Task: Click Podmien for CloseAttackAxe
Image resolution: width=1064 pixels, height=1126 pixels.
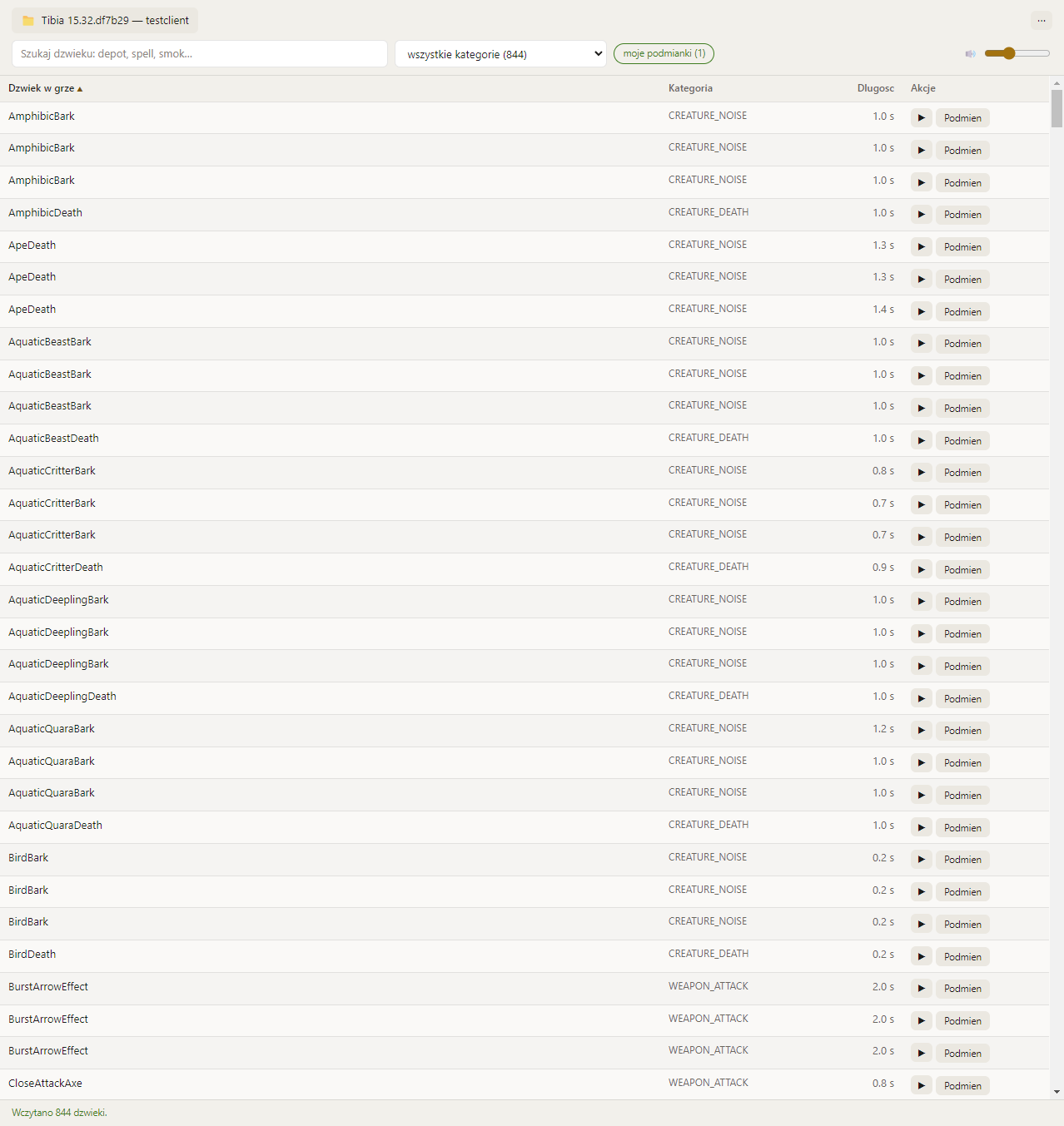Action: pos(962,1085)
